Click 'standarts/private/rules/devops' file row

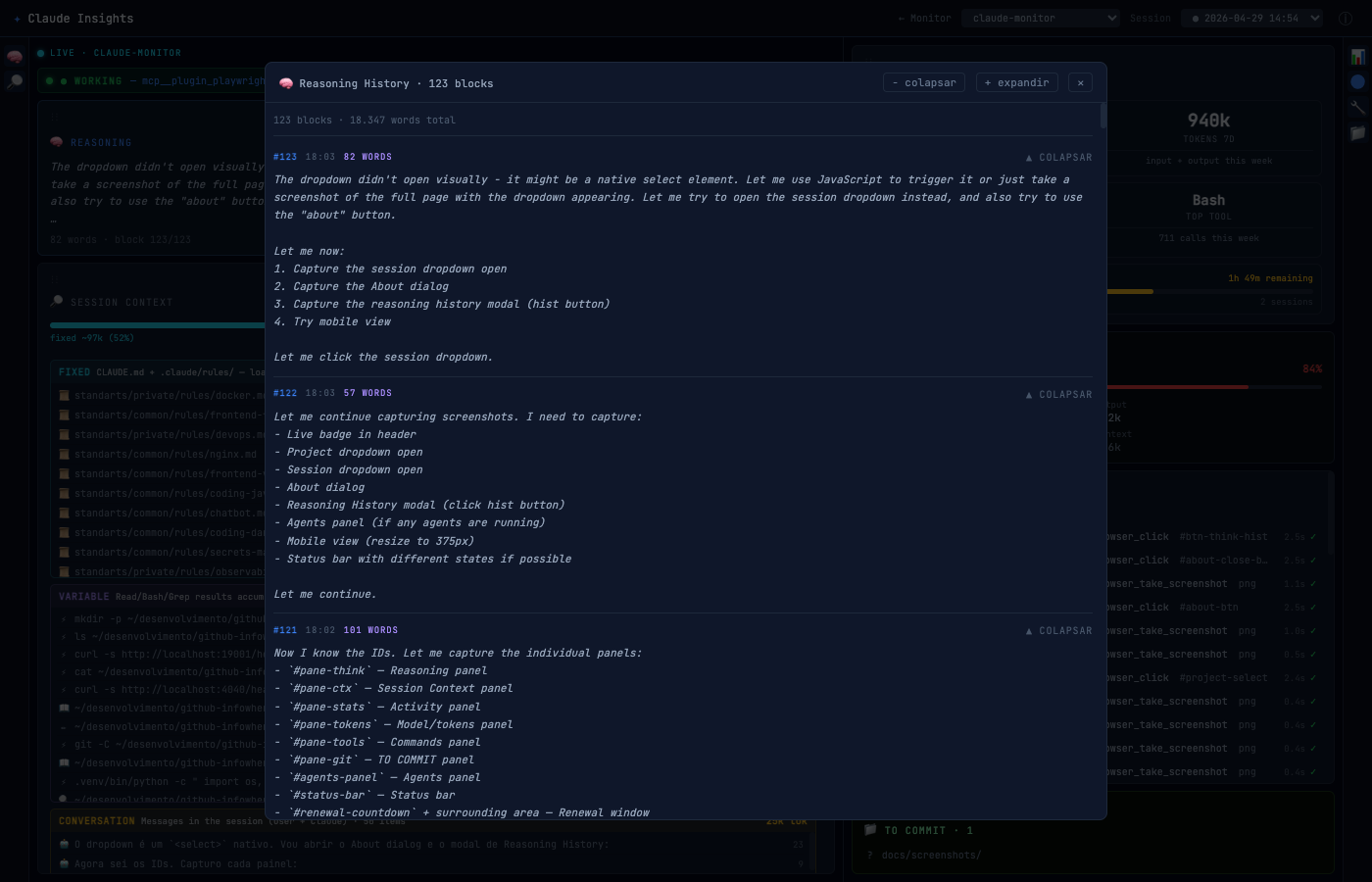pyautogui.click(x=162, y=435)
